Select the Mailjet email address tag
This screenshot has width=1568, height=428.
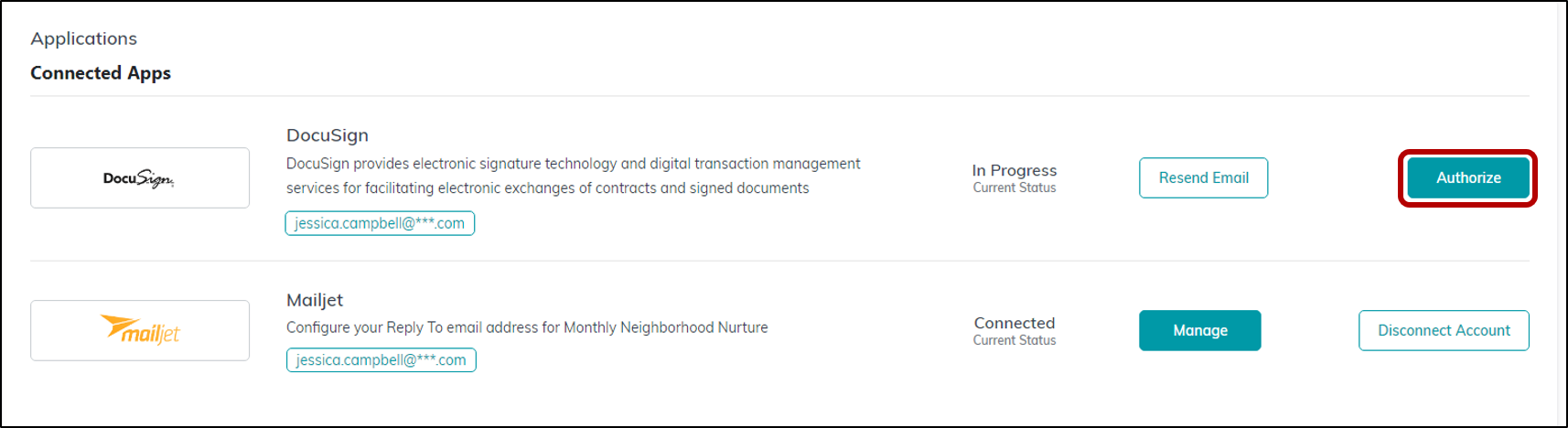[x=381, y=359]
